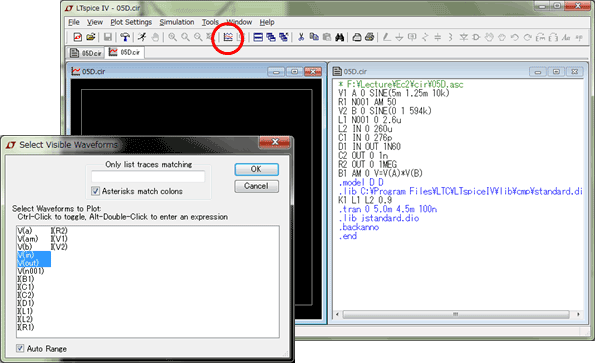Click the Resistor component icon
This screenshot has height=363, width=595.
[425, 37]
